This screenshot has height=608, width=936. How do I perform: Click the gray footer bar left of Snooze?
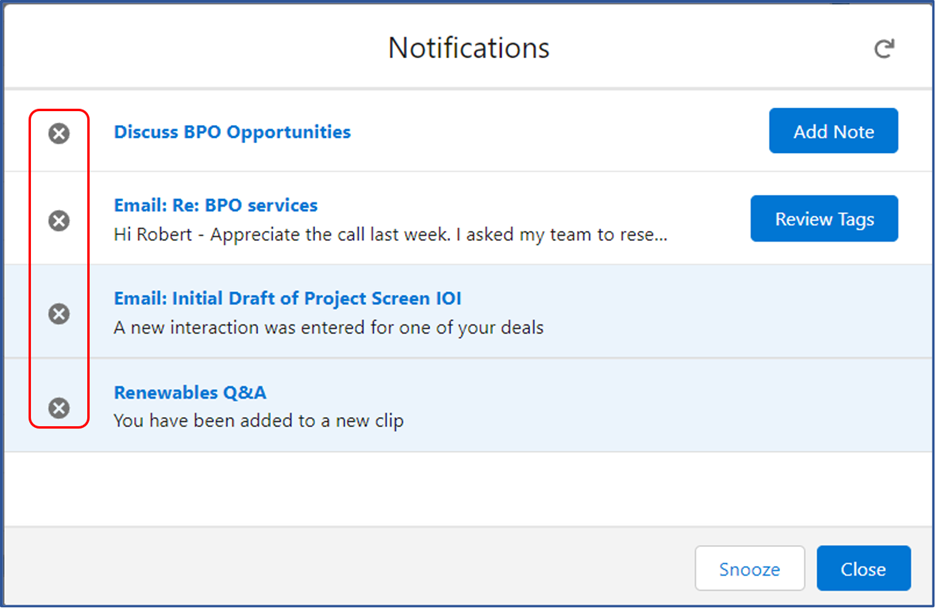(346, 567)
